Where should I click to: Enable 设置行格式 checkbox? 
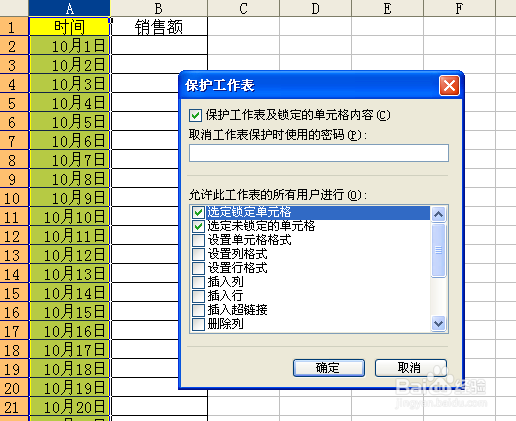[198, 268]
